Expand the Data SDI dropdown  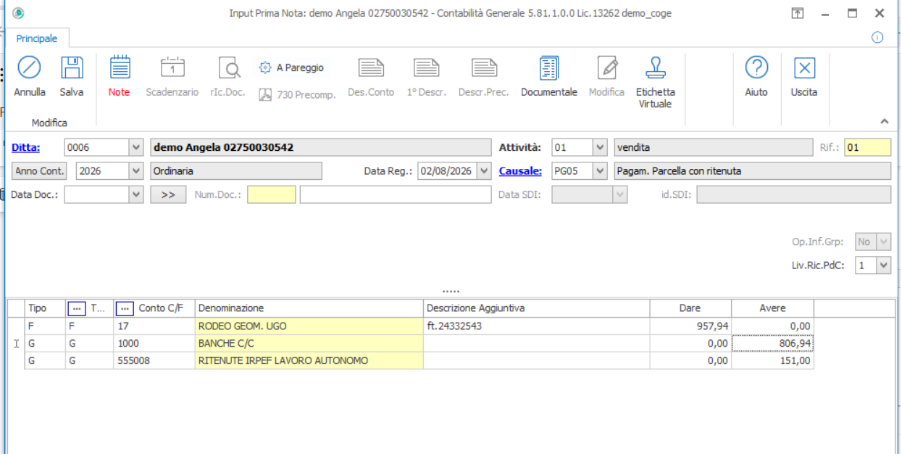619,195
